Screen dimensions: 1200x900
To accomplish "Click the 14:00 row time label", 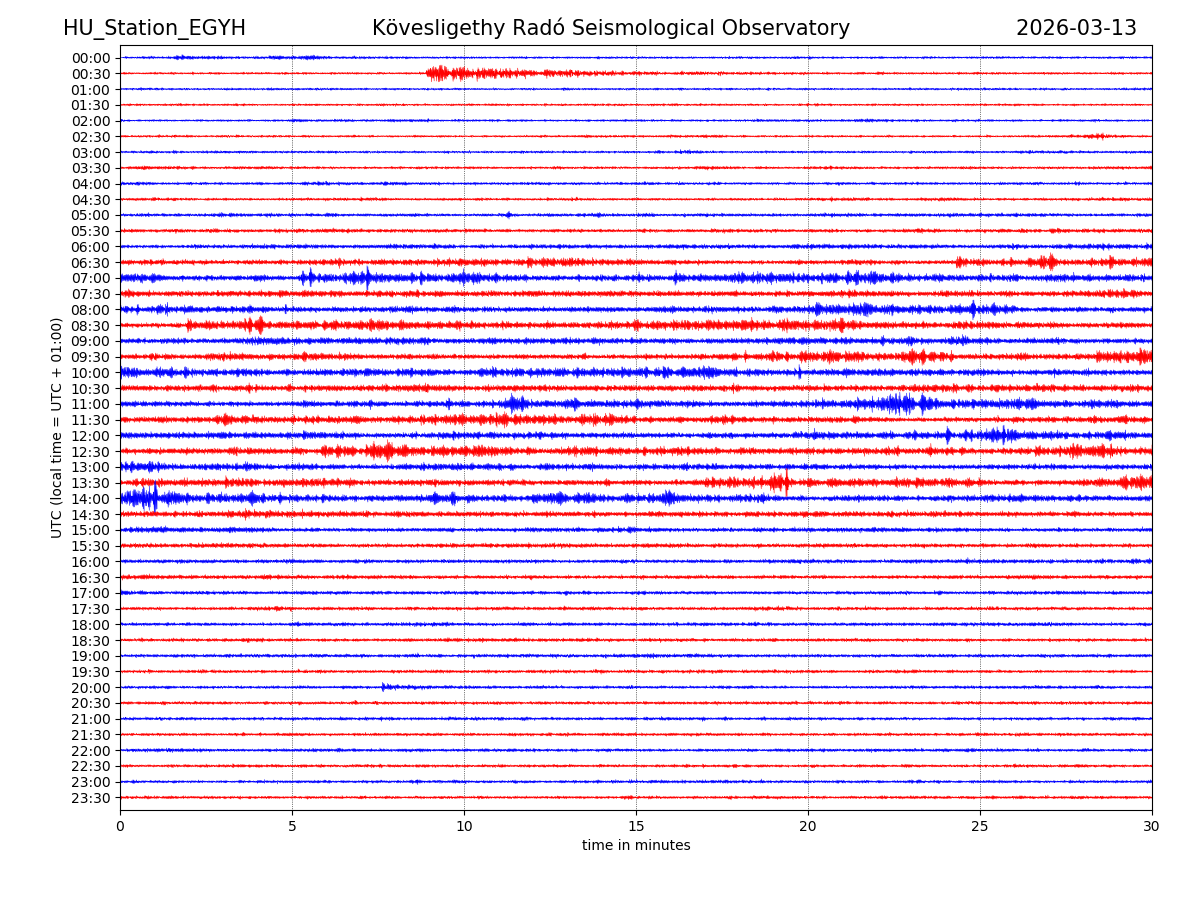I will (90, 499).
